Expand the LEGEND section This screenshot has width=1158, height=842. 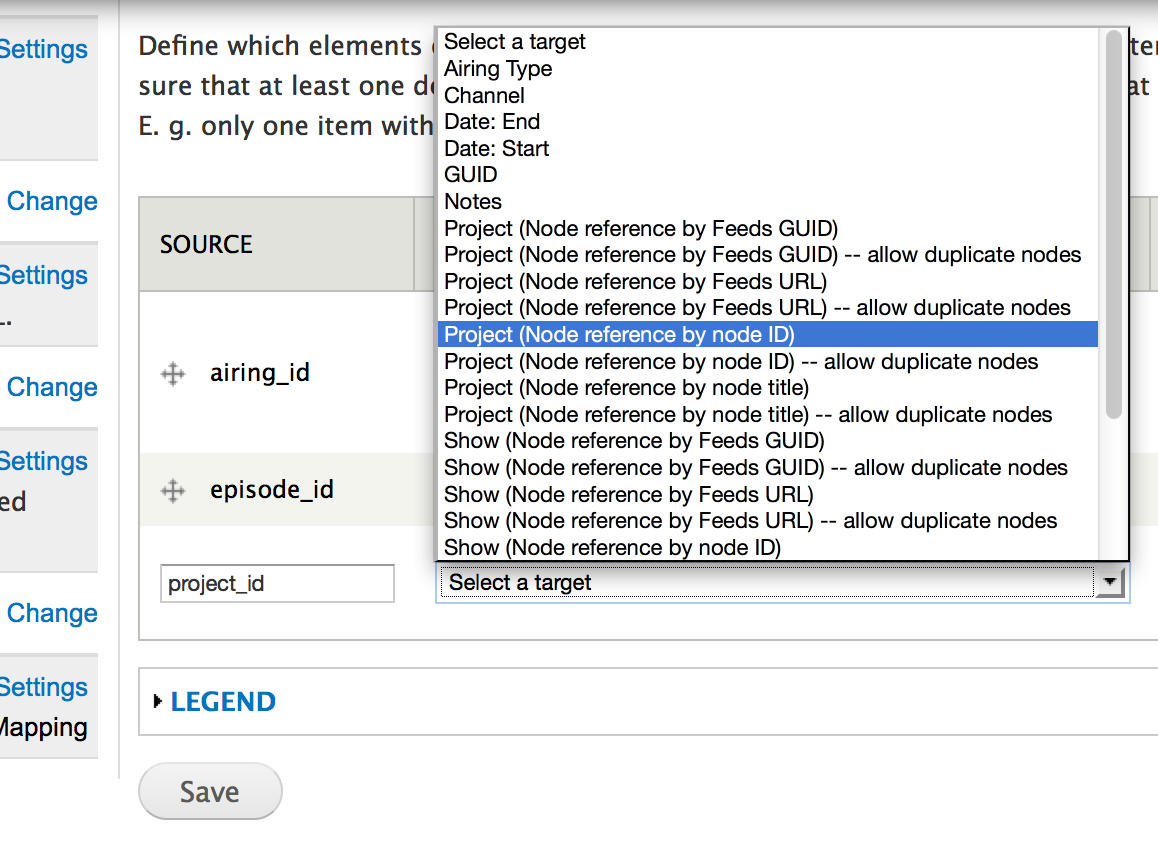[x=222, y=702]
